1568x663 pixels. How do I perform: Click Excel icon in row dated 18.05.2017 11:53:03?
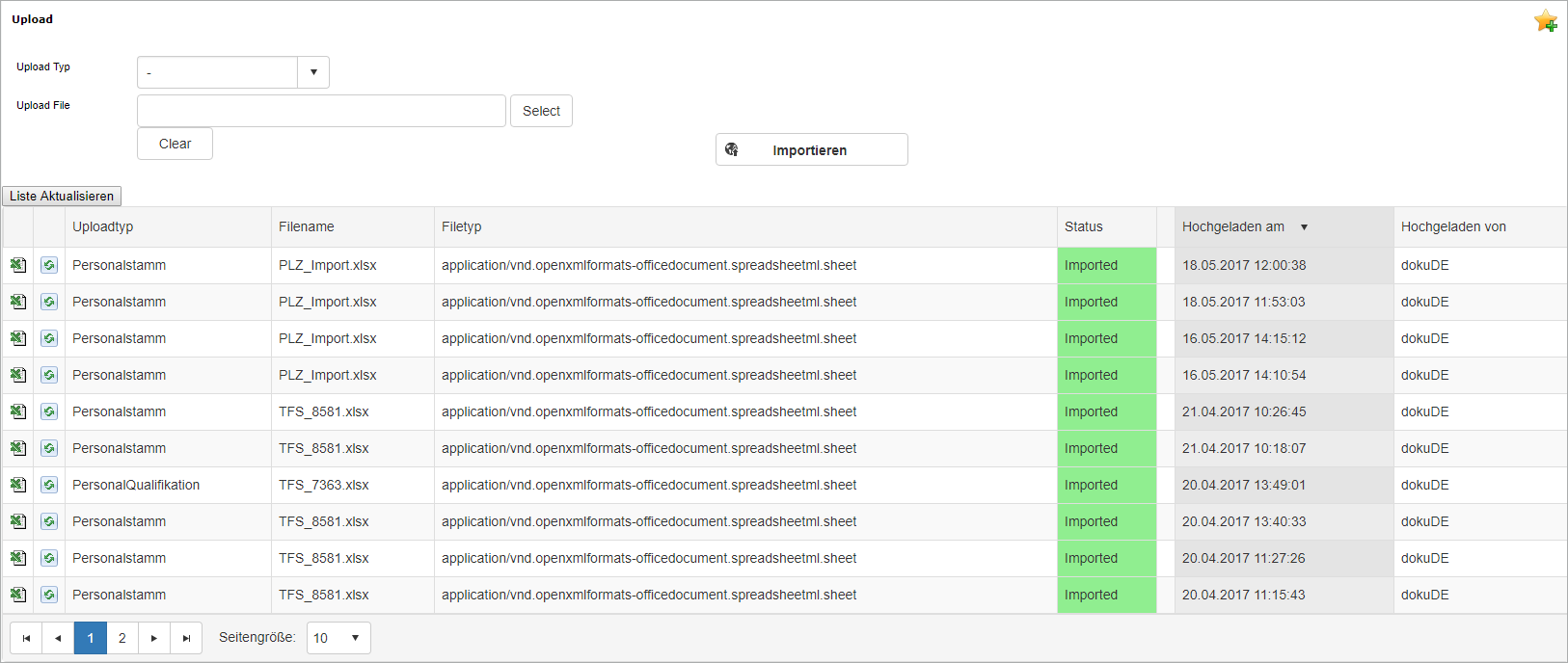click(18, 302)
